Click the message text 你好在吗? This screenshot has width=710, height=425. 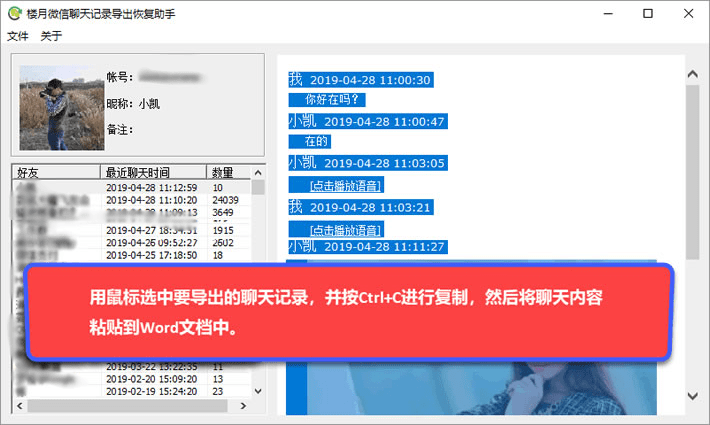[332, 100]
